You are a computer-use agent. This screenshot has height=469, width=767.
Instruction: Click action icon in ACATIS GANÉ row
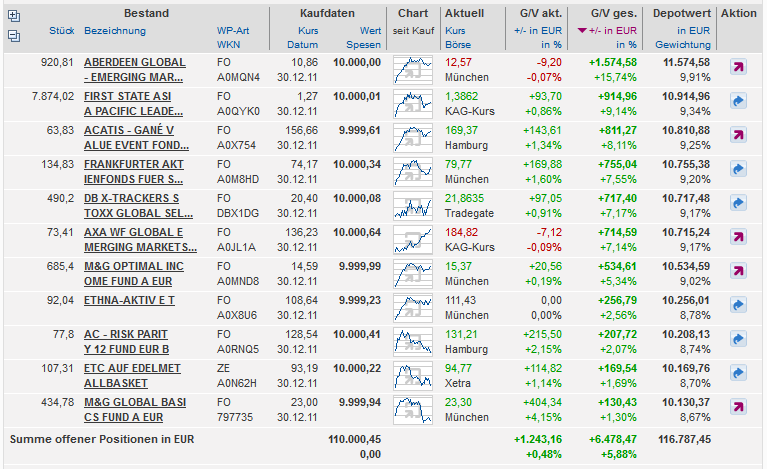click(738, 136)
